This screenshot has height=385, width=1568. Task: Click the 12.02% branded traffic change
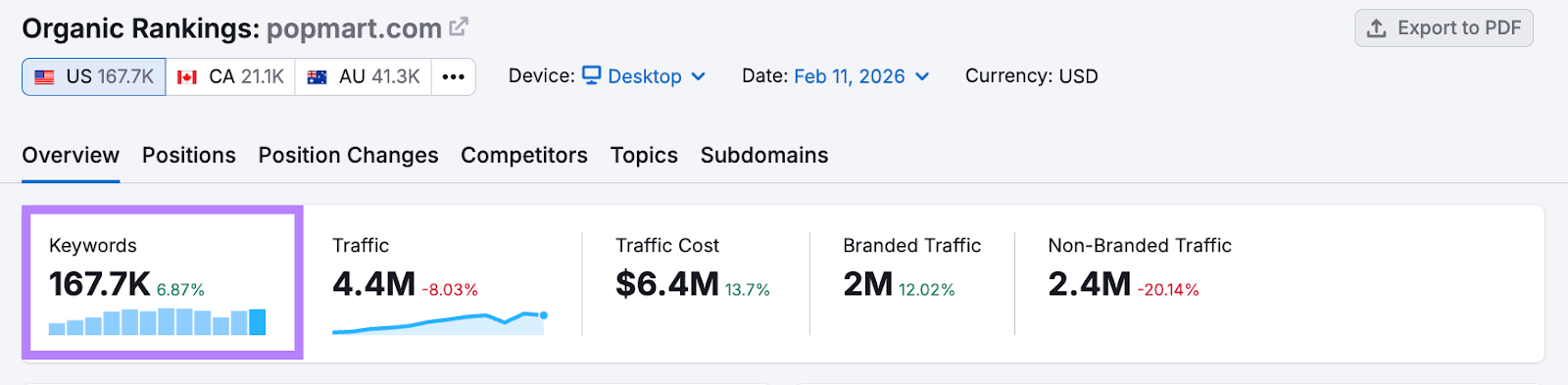927,290
